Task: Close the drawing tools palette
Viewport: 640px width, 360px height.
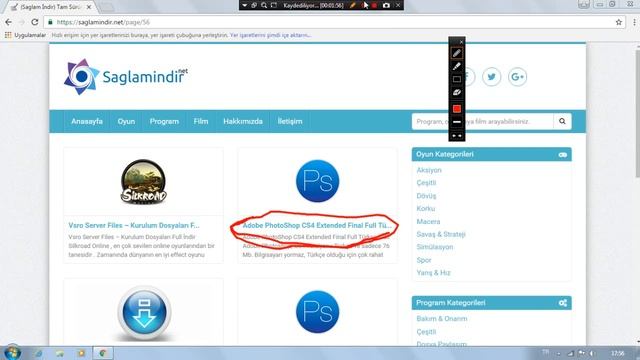Action: pyautogui.click(x=462, y=42)
